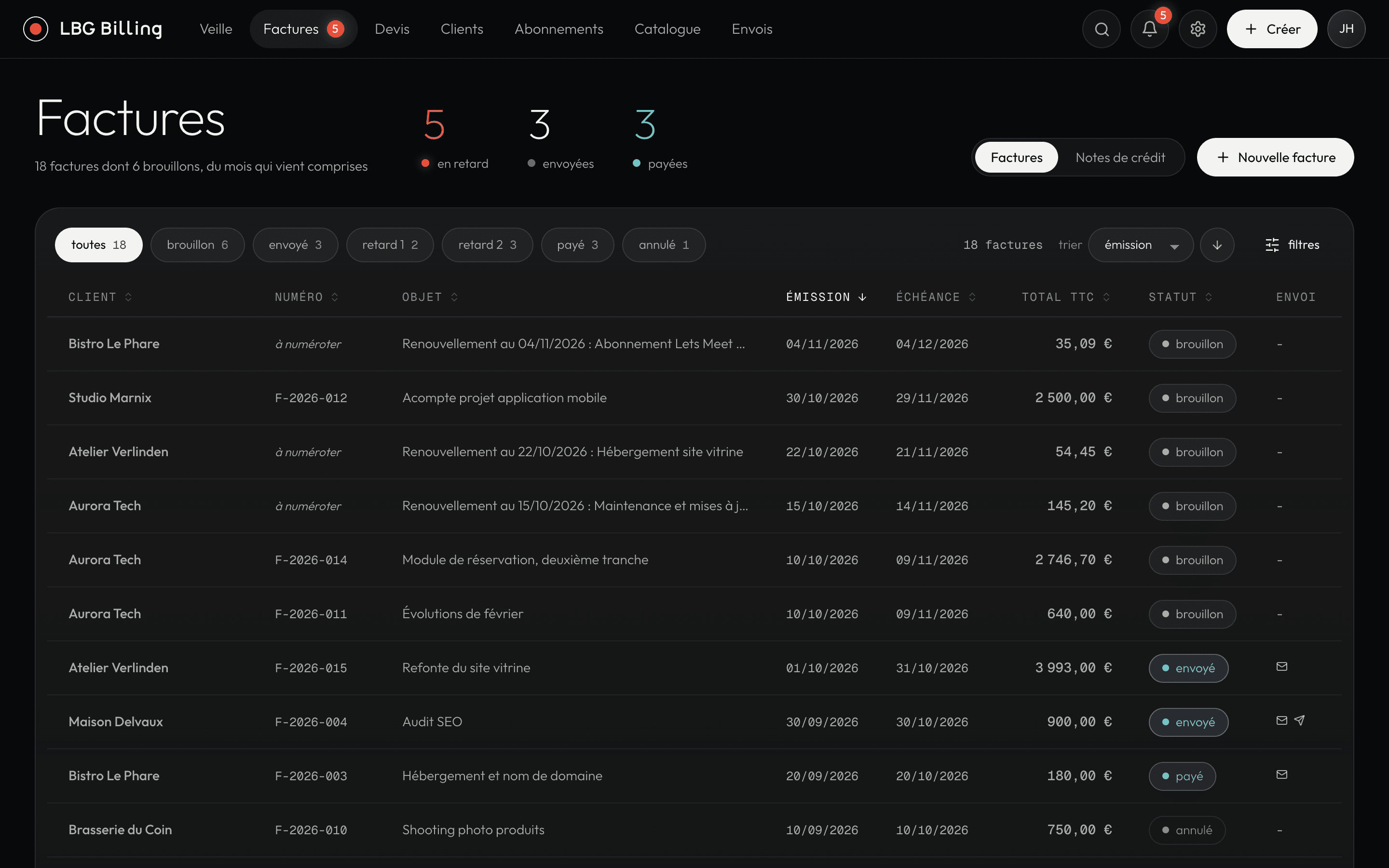The image size is (1389, 868).
Task: Filter by brouillon 6 chip
Action: point(197,245)
